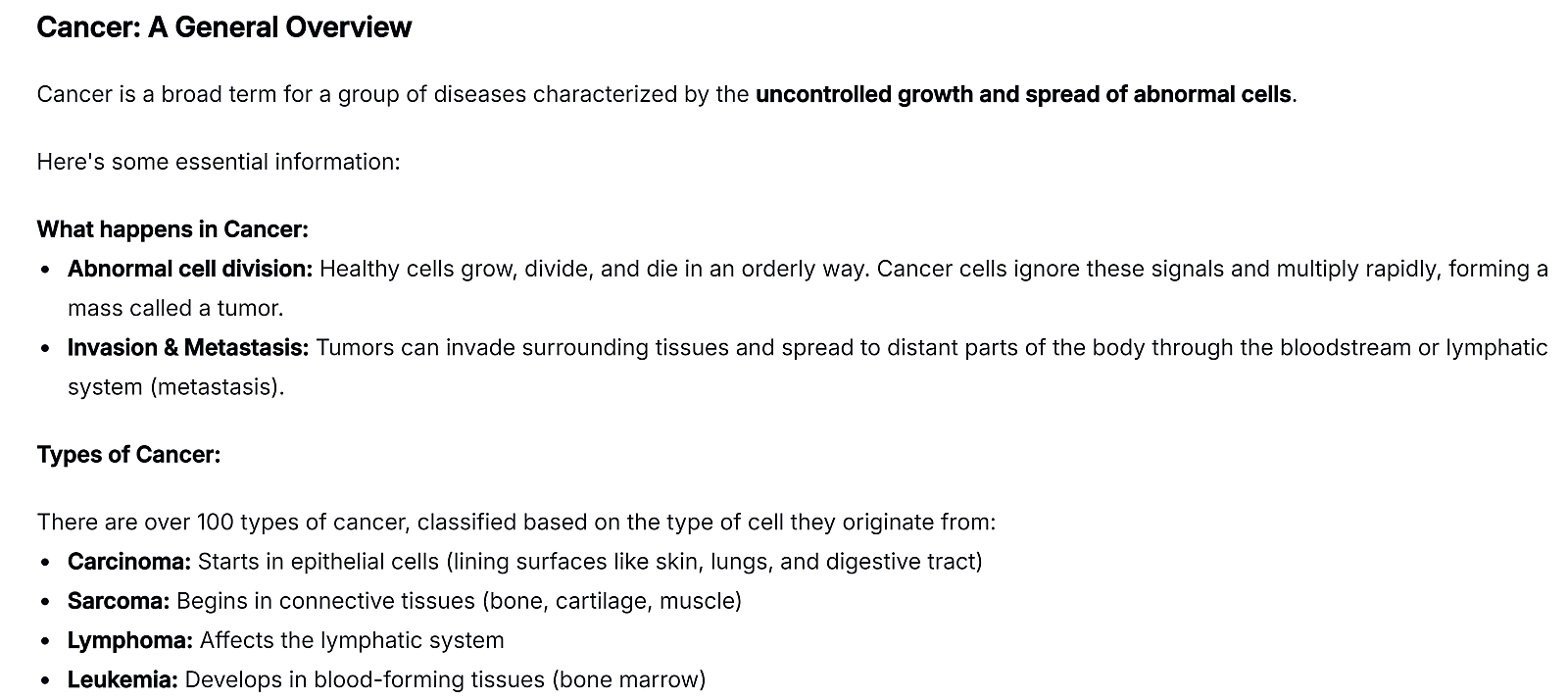This screenshot has width=1568, height=700.
Task: Click the bold phrase "uncontrolled growth and spread of abnormal cells"
Action: 1024,95
